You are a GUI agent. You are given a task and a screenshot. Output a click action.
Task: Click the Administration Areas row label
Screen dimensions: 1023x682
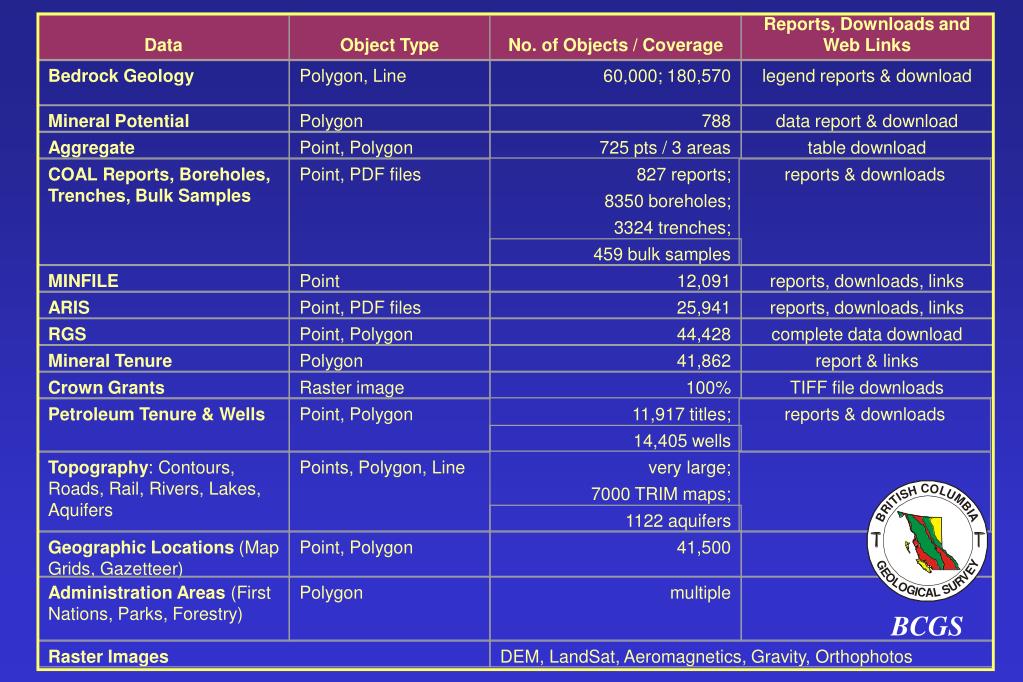pyautogui.click(x=159, y=603)
